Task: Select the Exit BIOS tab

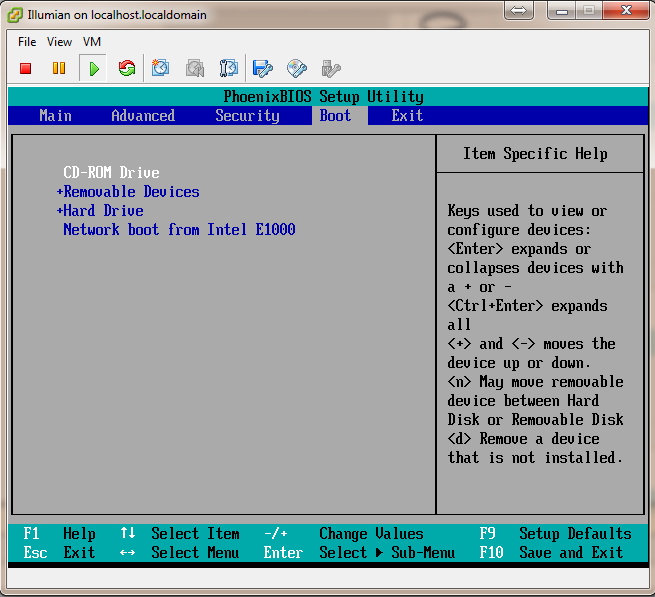Action: pos(407,116)
